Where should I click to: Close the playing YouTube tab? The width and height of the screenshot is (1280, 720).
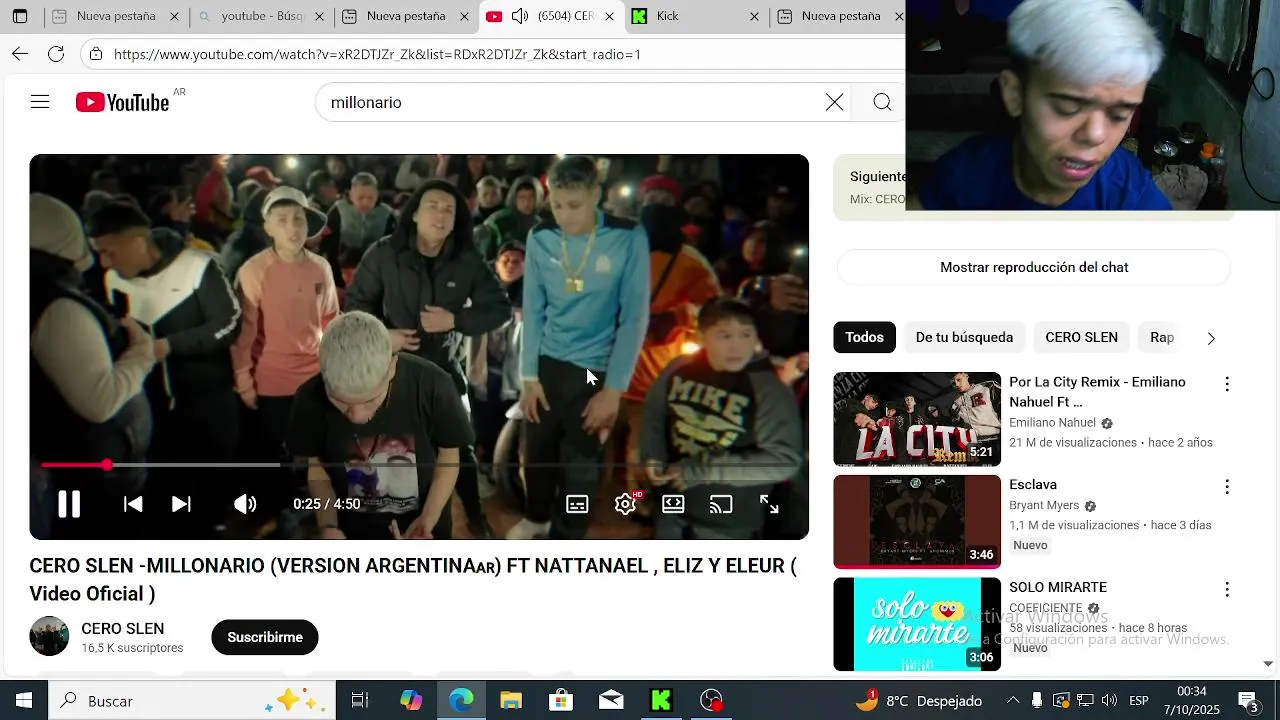coord(609,16)
